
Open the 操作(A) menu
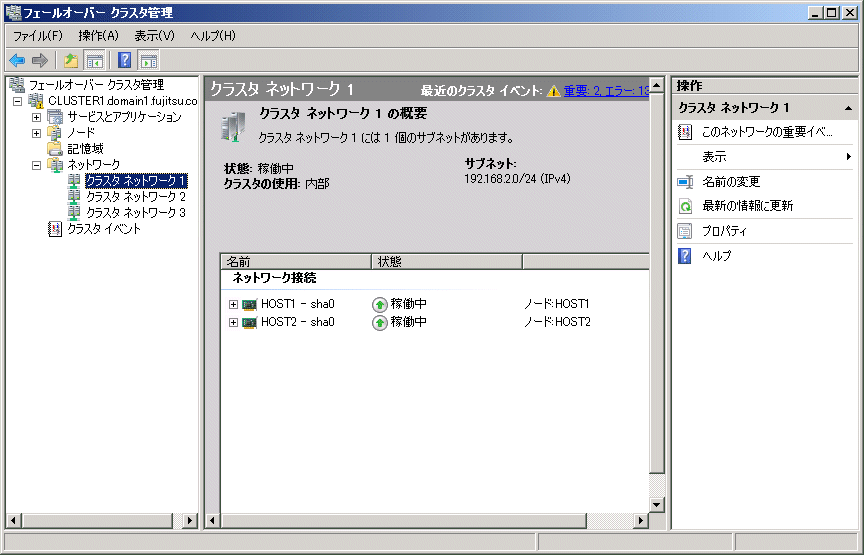[98, 36]
